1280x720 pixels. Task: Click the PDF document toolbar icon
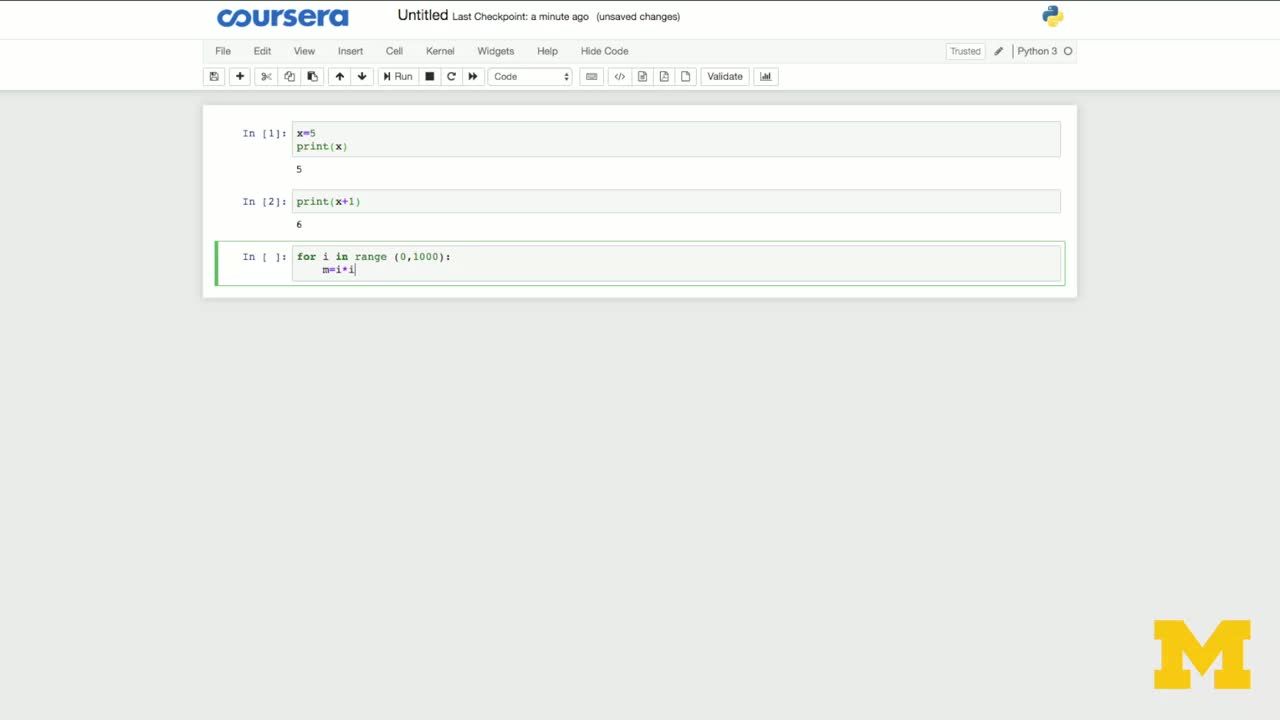(x=664, y=76)
